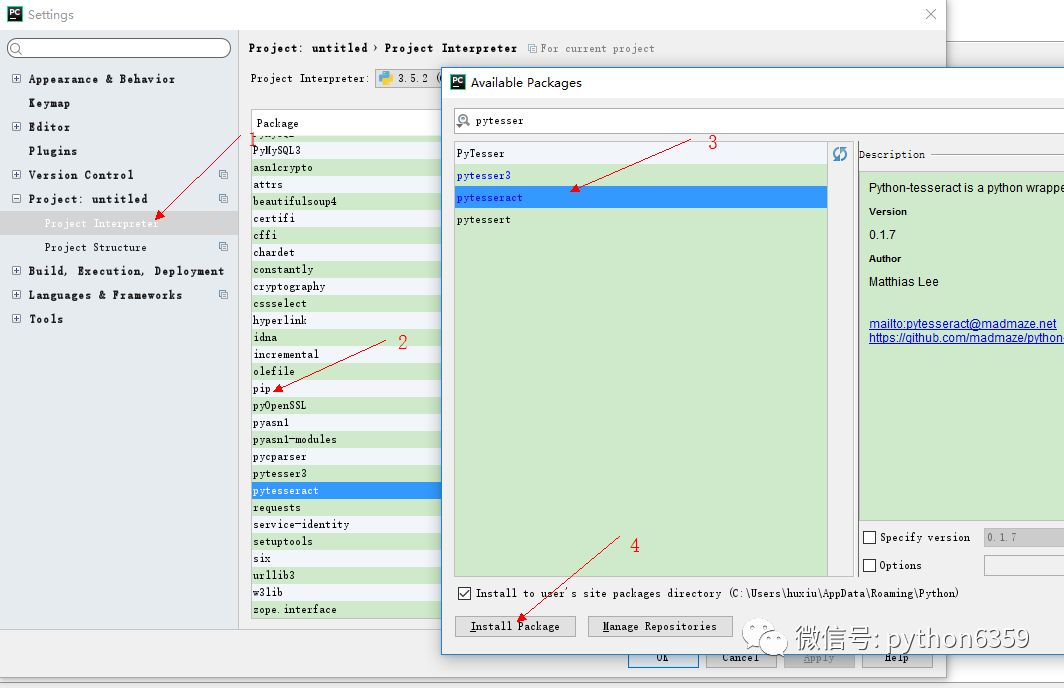1064x688 pixels.
Task: Click the Python interpreter icon 3.5.2
Action: (386, 78)
